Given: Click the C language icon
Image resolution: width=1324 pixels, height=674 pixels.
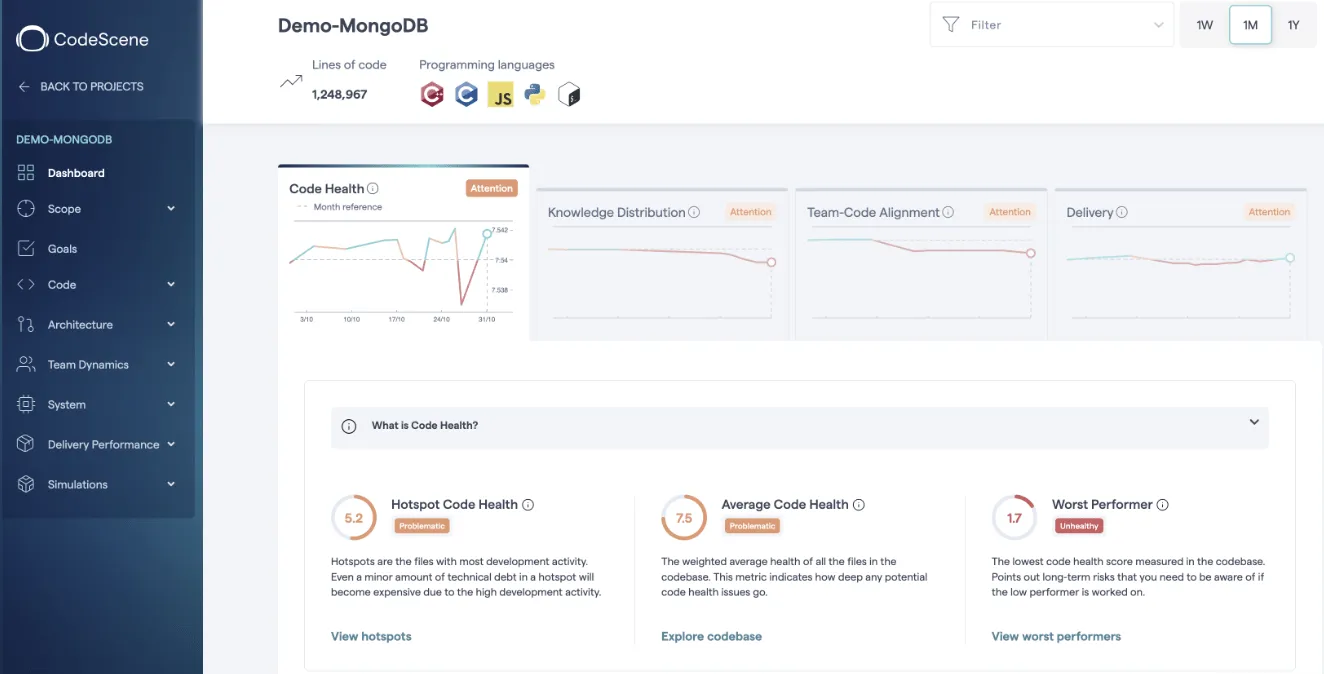Looking at the screenshot, I should point(466,95).
